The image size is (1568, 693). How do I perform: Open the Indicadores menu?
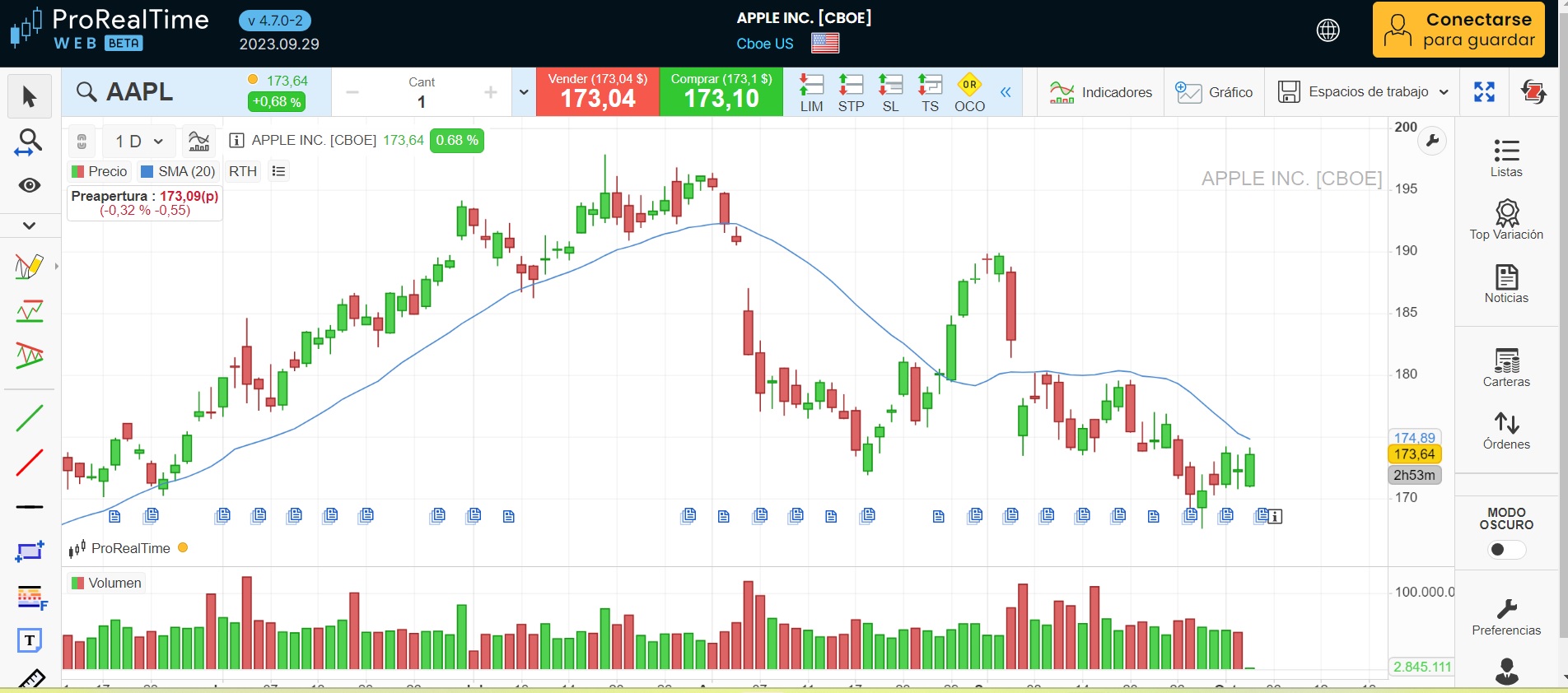[1101, 92]
